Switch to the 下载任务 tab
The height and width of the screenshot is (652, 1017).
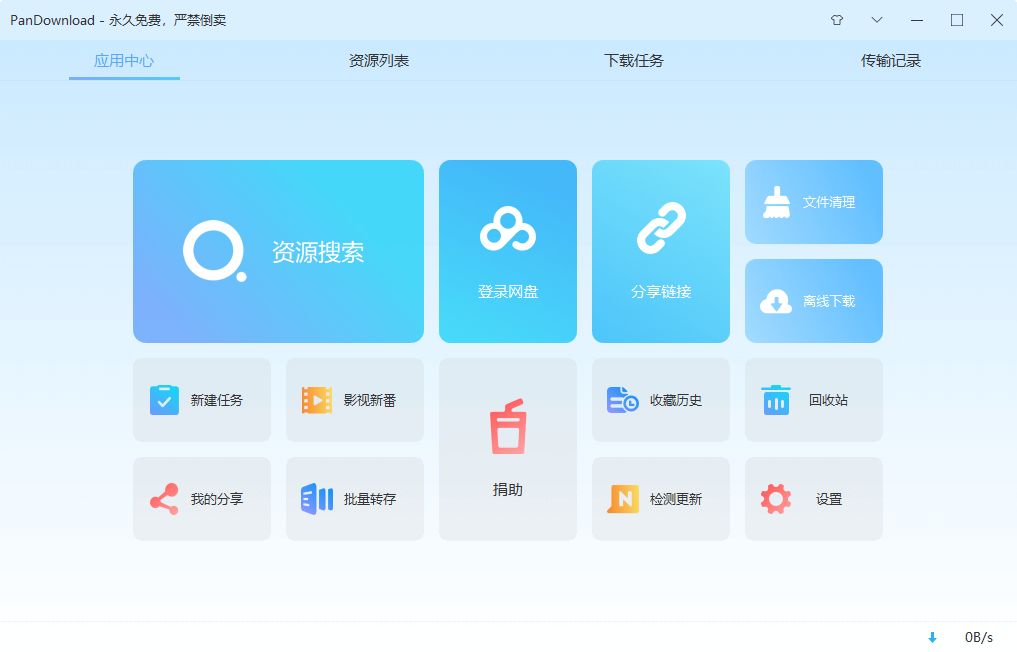pos(634,60)
